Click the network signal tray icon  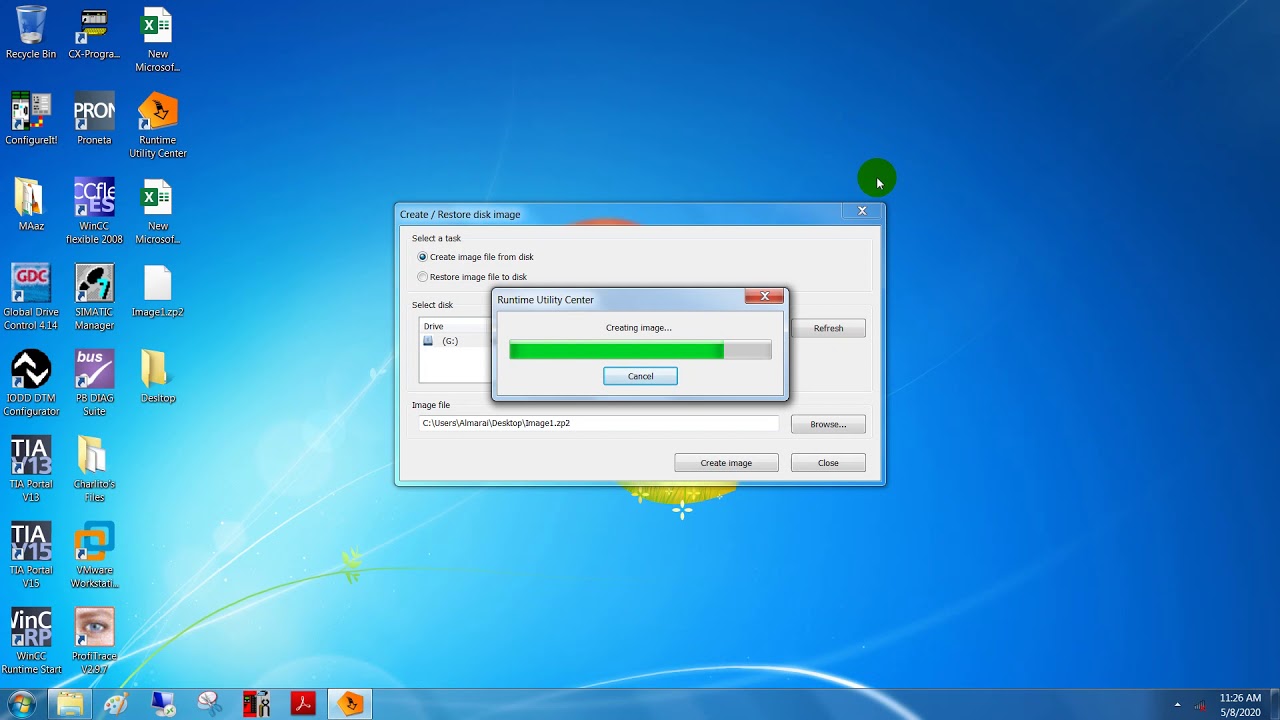1200,705
